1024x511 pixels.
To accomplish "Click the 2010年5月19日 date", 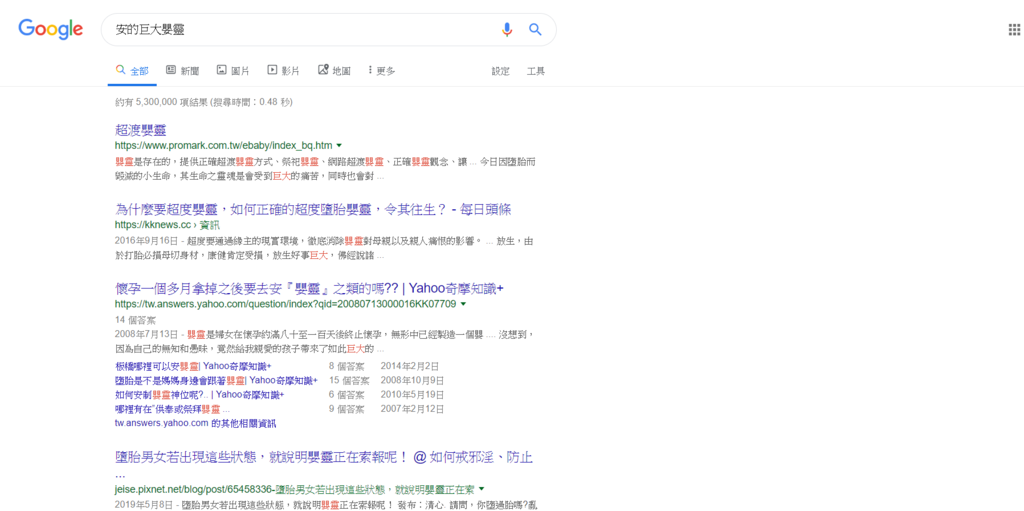I will [x=411, y=395].
